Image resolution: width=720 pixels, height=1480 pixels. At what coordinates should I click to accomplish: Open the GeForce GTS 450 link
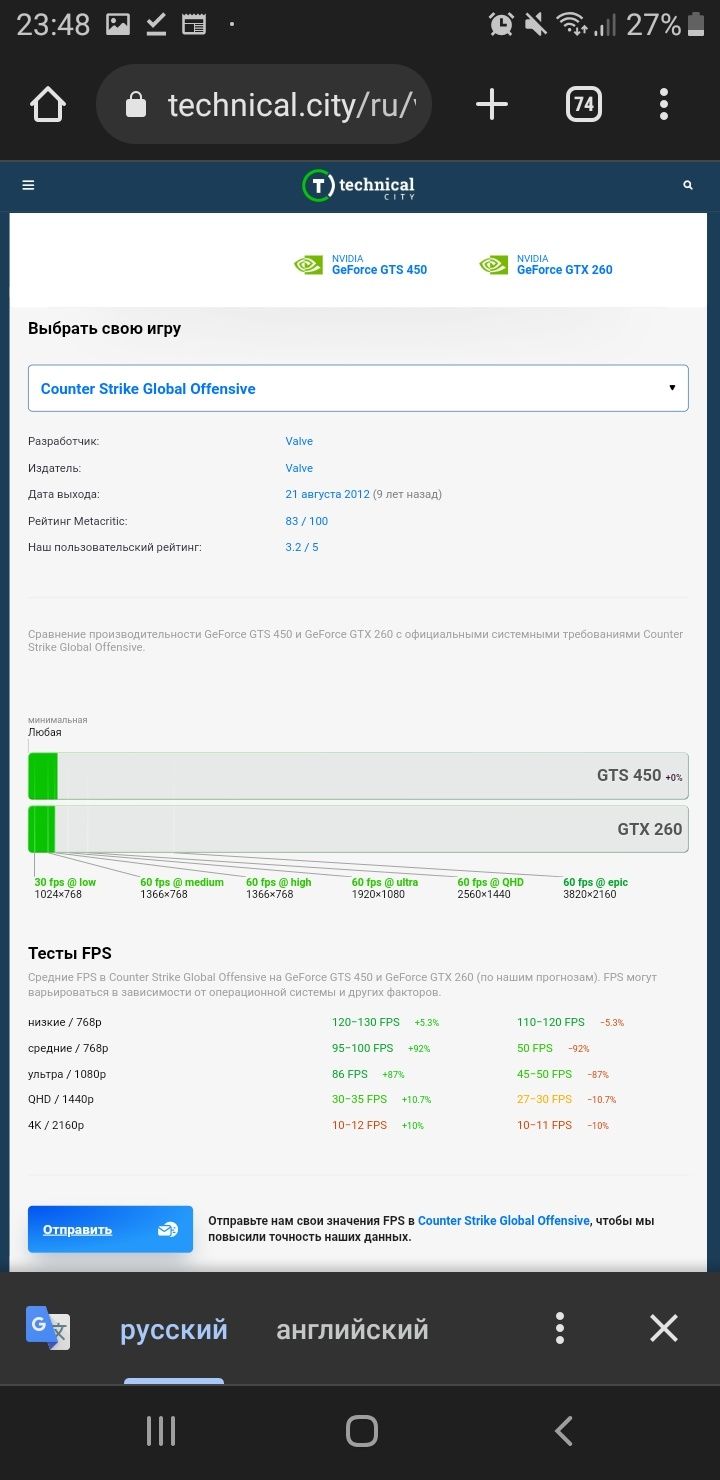(x=380, y=270)
